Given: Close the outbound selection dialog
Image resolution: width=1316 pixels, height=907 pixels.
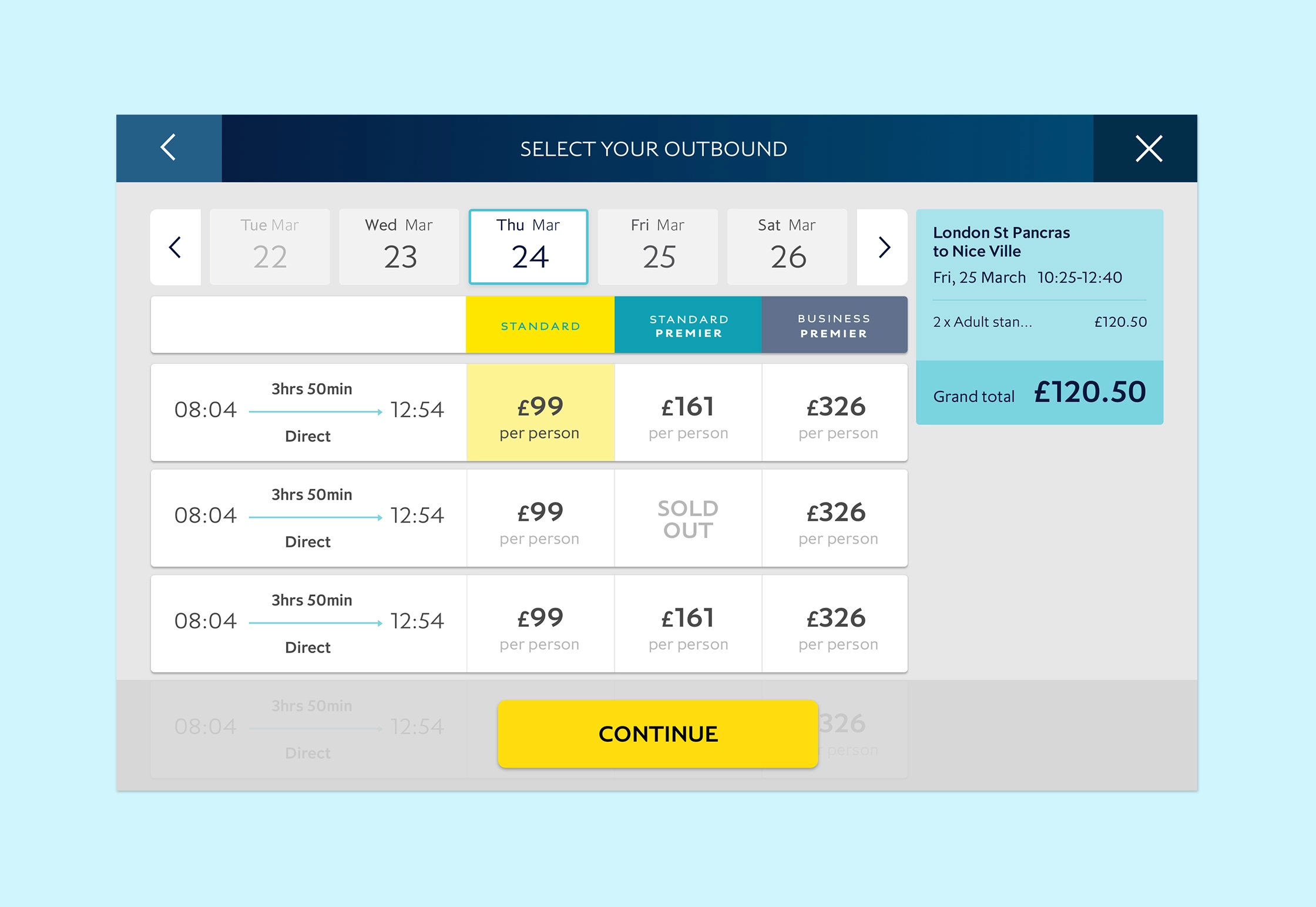Looking at the screenshot, I should (x=1148, y=148).
